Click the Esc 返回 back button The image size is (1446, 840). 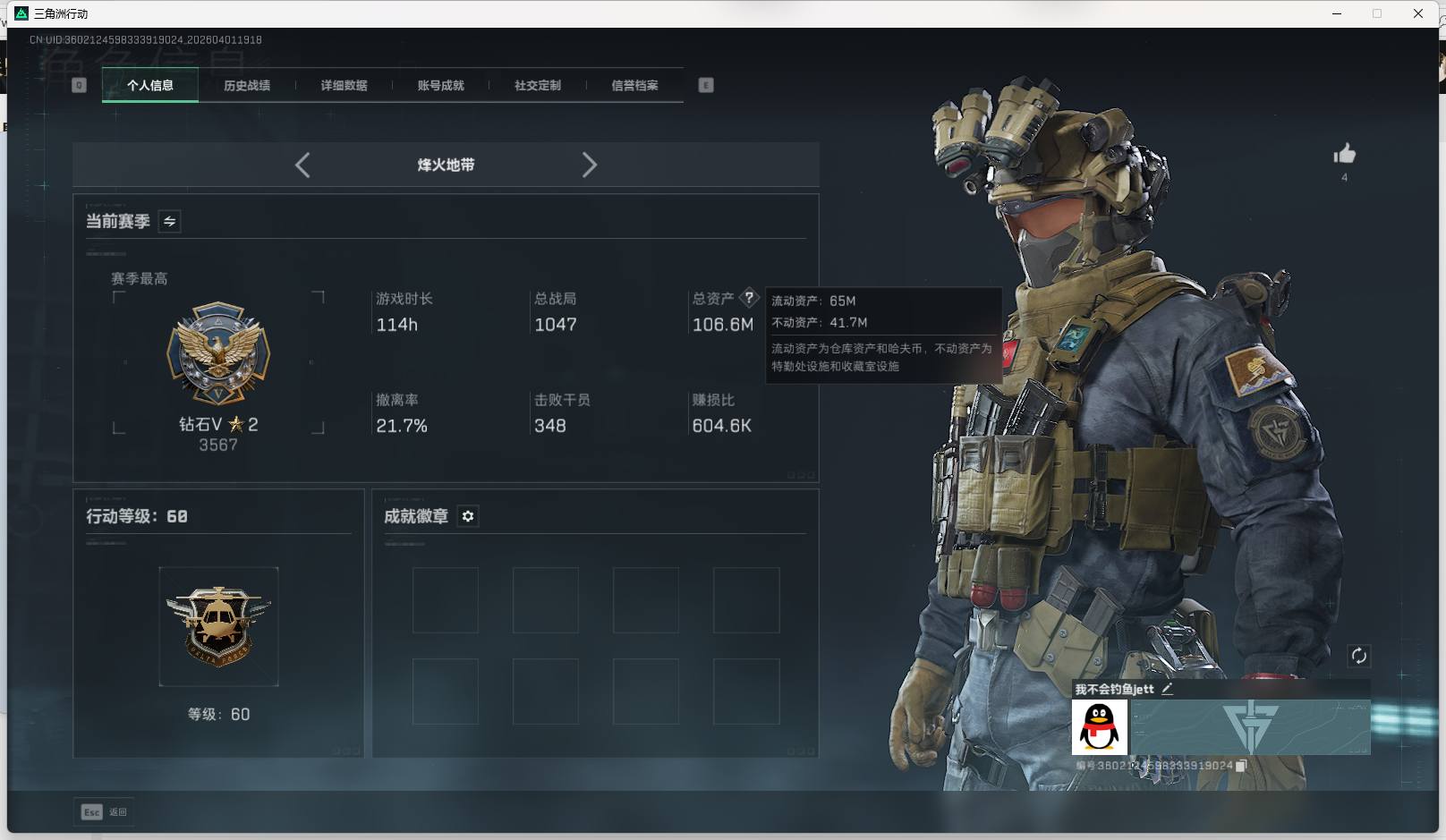click(104, 811)
